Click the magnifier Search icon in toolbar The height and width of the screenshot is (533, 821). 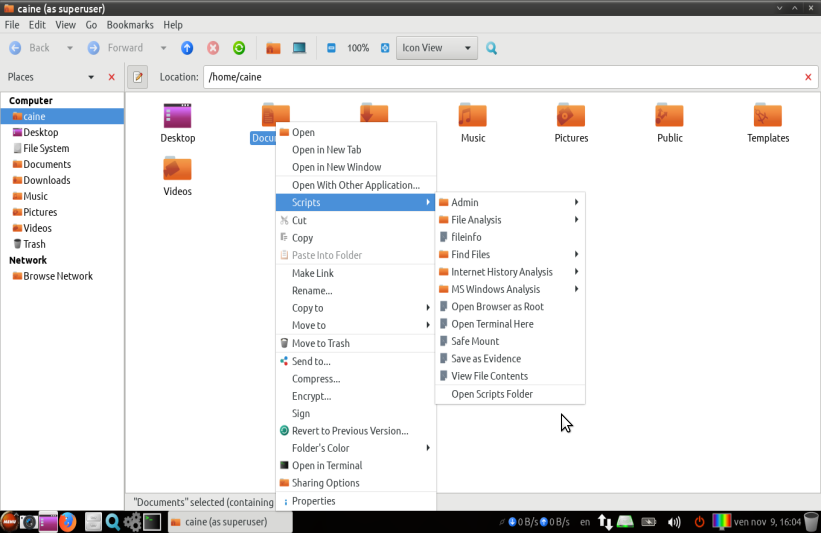(491, 48)
